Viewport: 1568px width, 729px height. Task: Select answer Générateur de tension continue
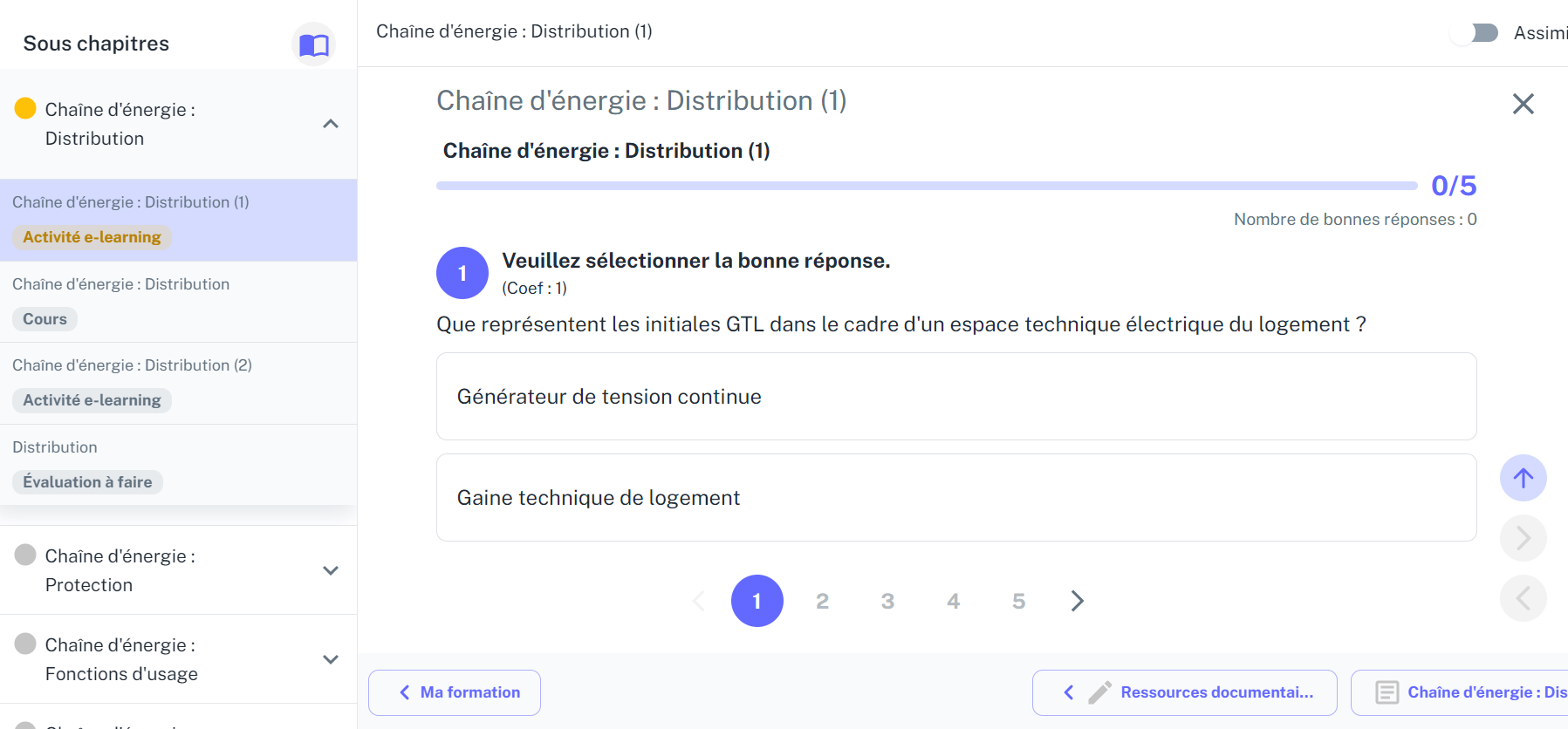(956, 397)
